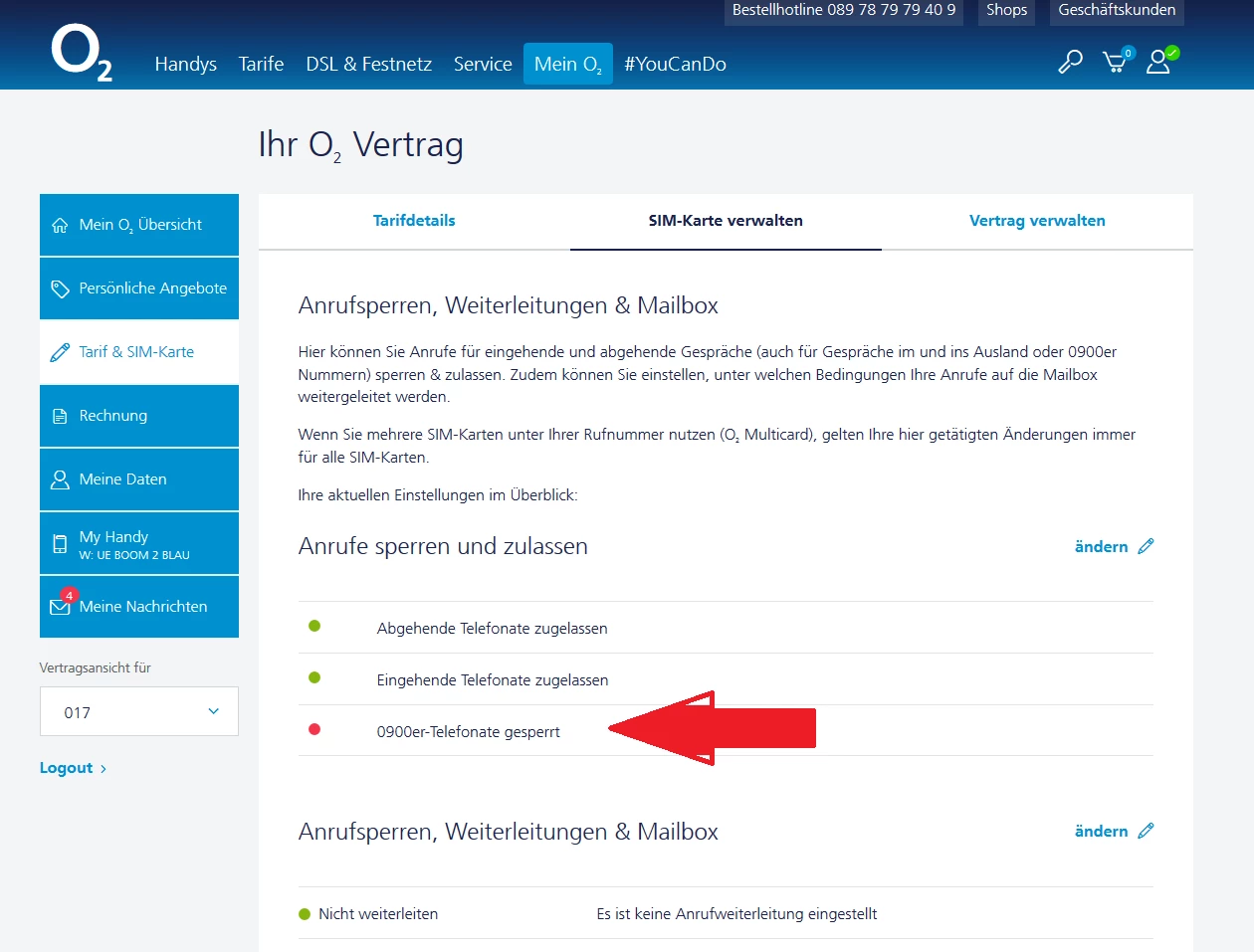The image size is (1254, 952).
Task: Click the pencil icon next to Mailbox ändern
Action: tap(1146, 831)
